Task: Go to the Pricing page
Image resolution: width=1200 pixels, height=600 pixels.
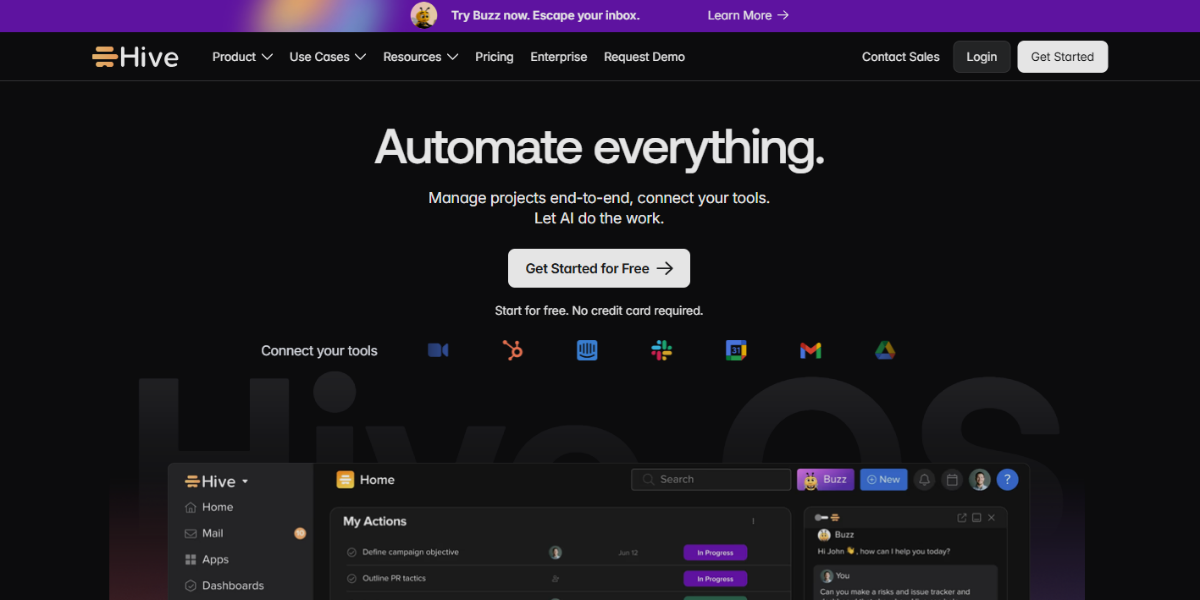Action: pyautogui.click(x=494, y=57)
